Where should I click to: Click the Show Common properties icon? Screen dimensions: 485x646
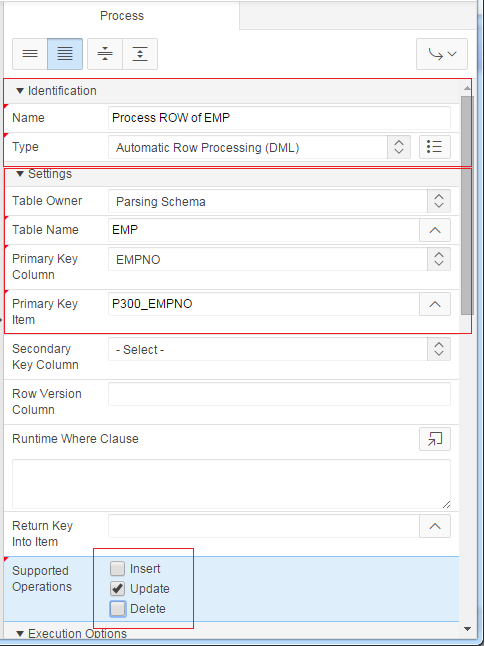click(30, 54)
